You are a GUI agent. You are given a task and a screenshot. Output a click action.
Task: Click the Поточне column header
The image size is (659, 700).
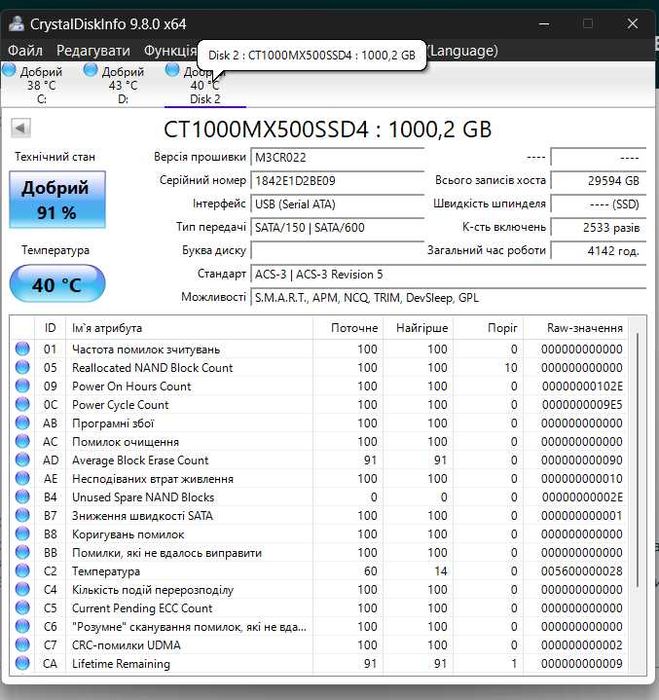pyautogui.click(x=348, y=328)
